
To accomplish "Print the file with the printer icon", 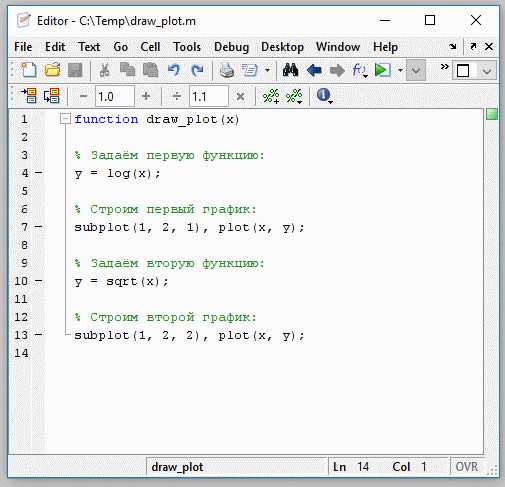I will coord(227,70).
